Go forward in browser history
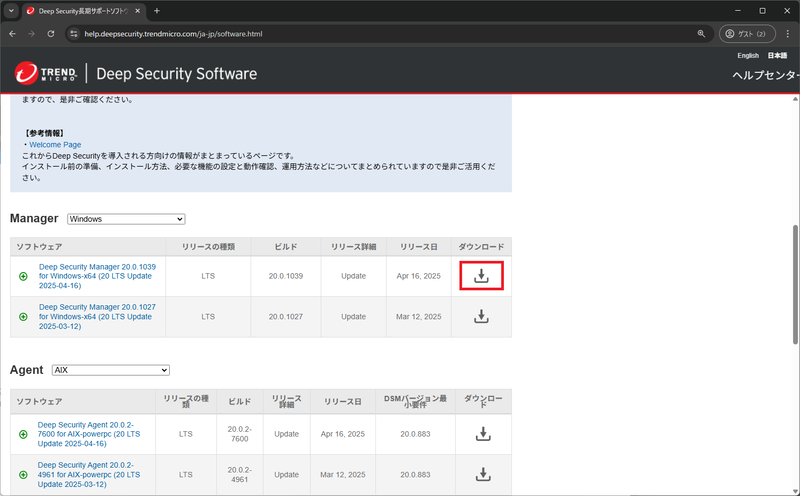800x496 pixels. tap(32, 34)
